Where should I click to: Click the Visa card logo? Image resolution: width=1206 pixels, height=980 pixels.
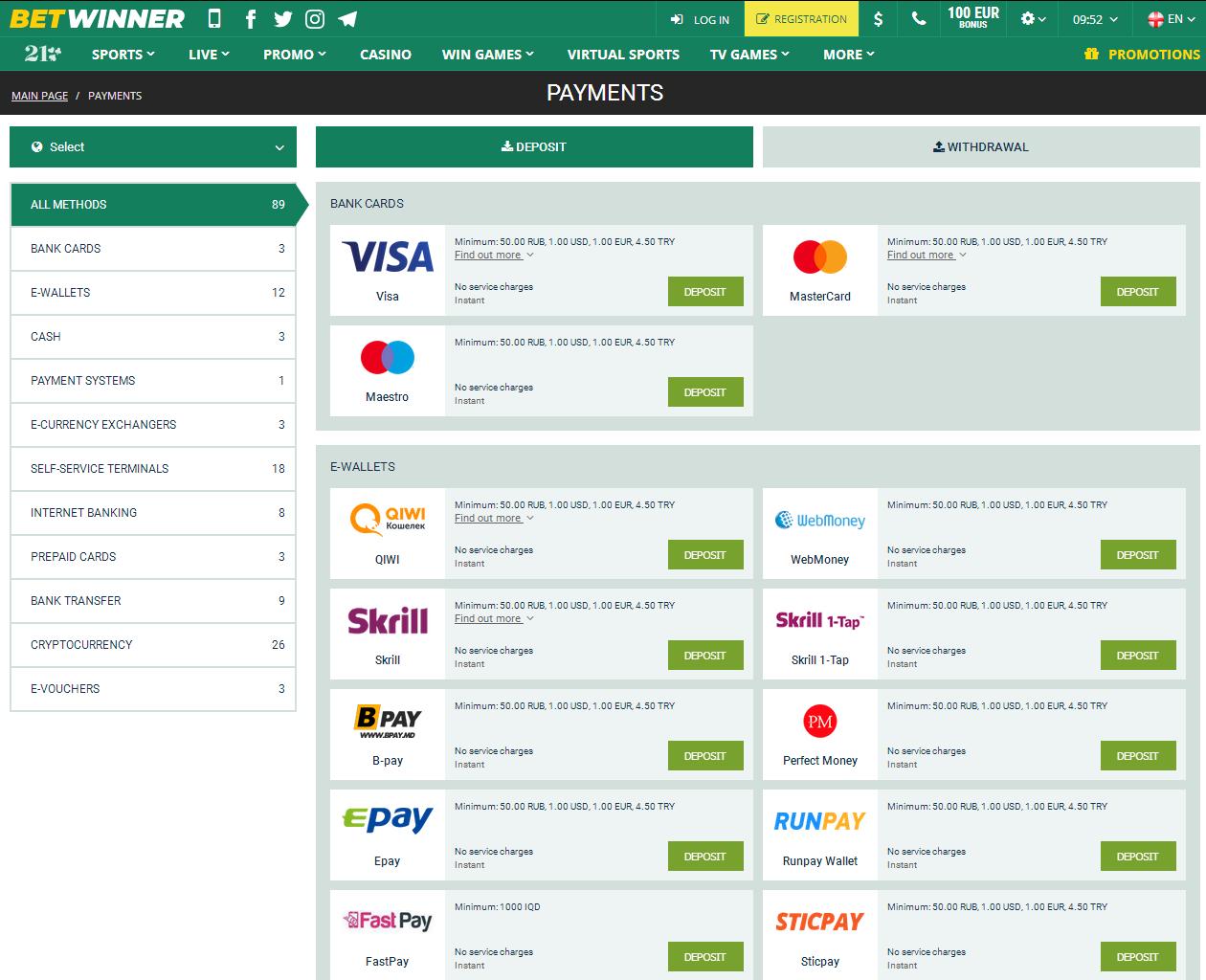click(388, 256)
